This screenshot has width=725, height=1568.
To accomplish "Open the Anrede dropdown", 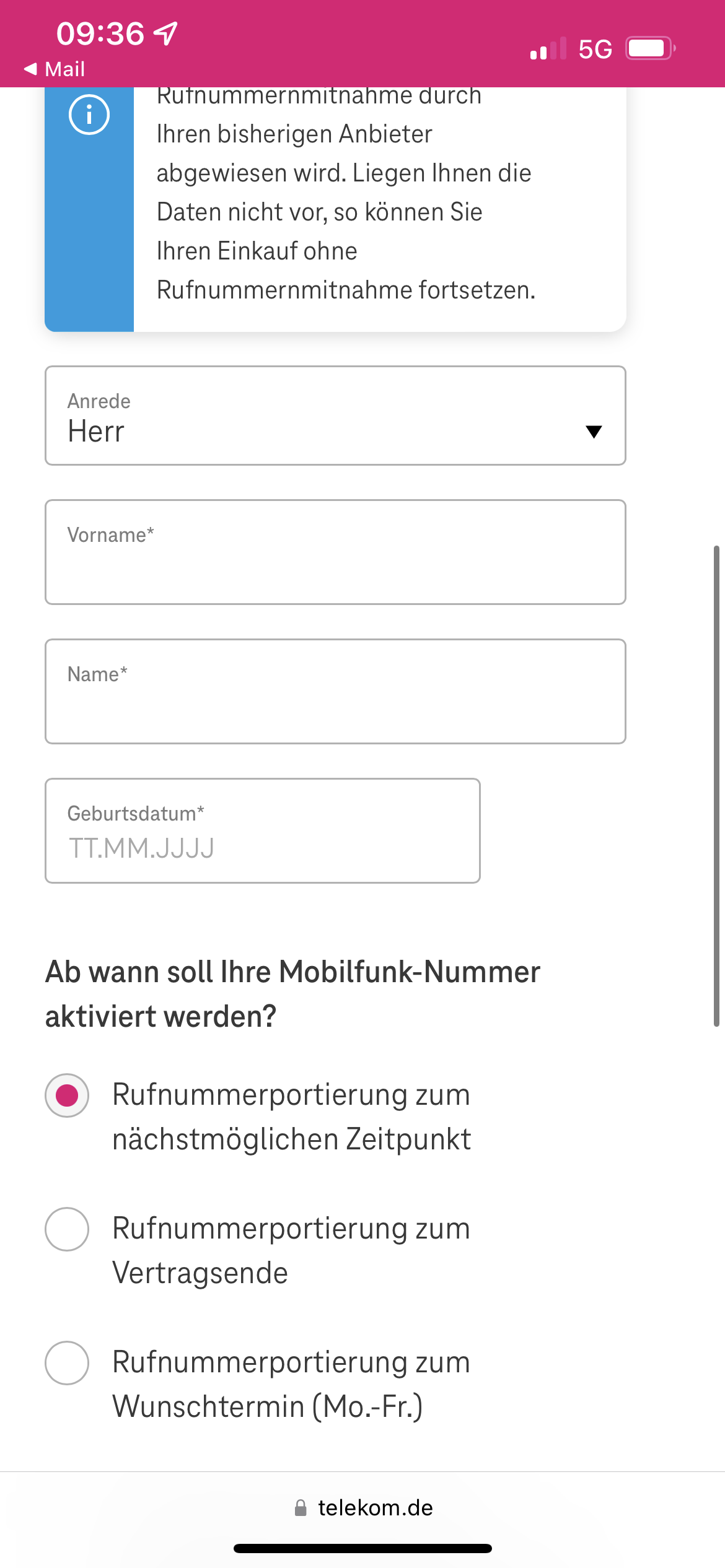I will pyautogui.click(x=335, y=416).
